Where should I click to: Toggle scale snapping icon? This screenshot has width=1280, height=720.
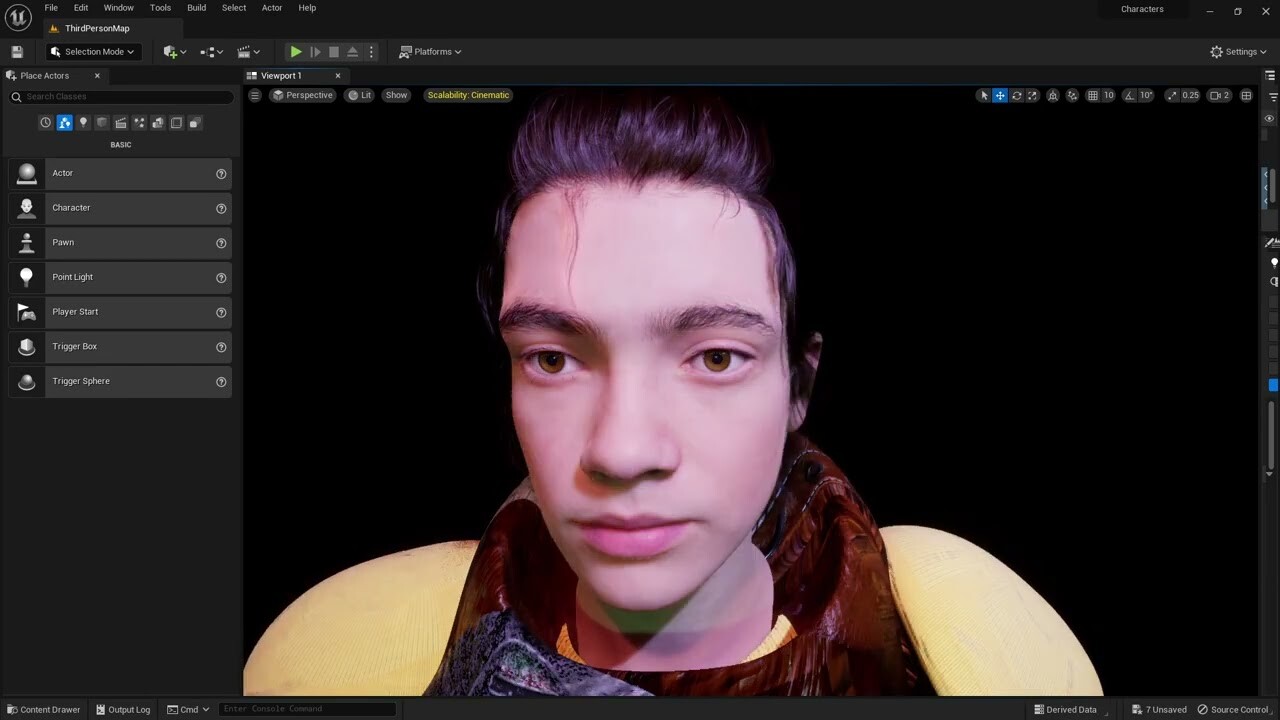point(1172,96)
